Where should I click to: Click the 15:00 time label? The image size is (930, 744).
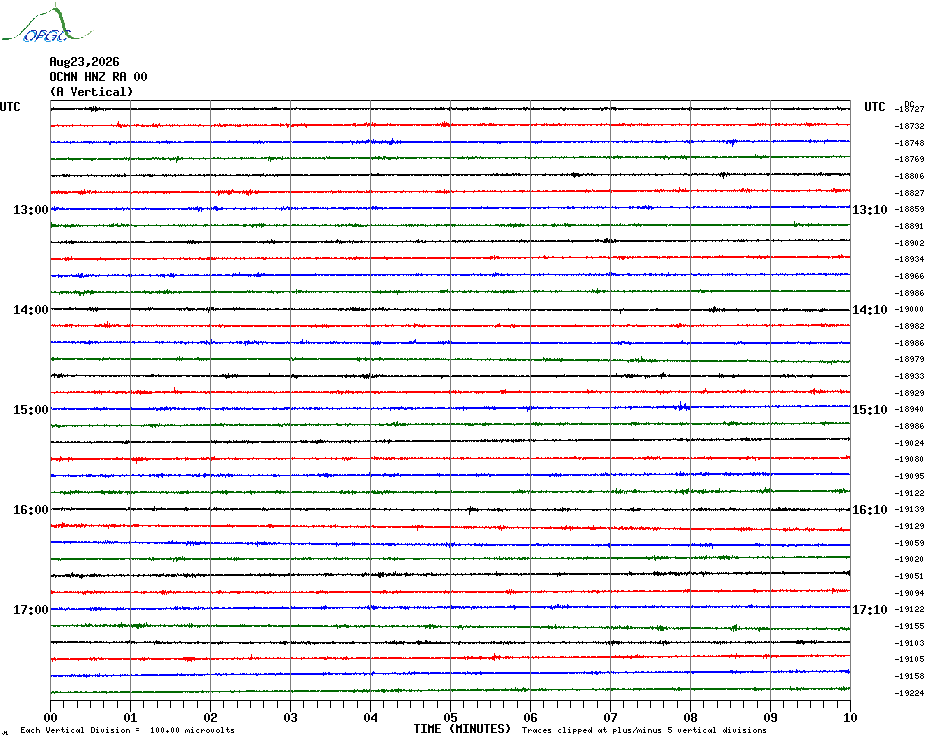coord(31,410)
